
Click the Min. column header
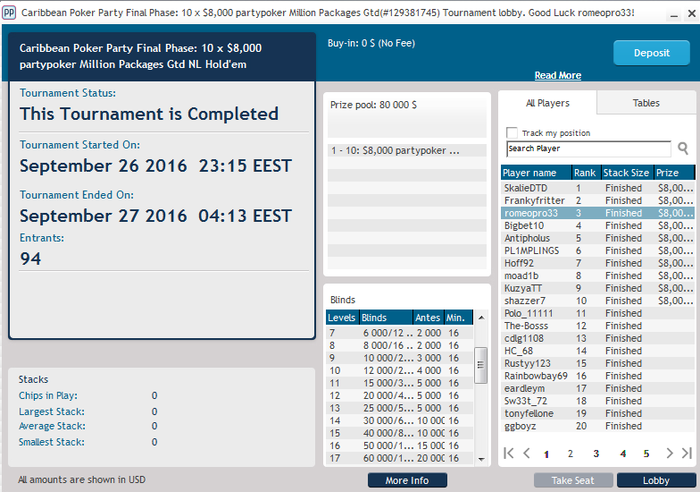pos(458,317)
